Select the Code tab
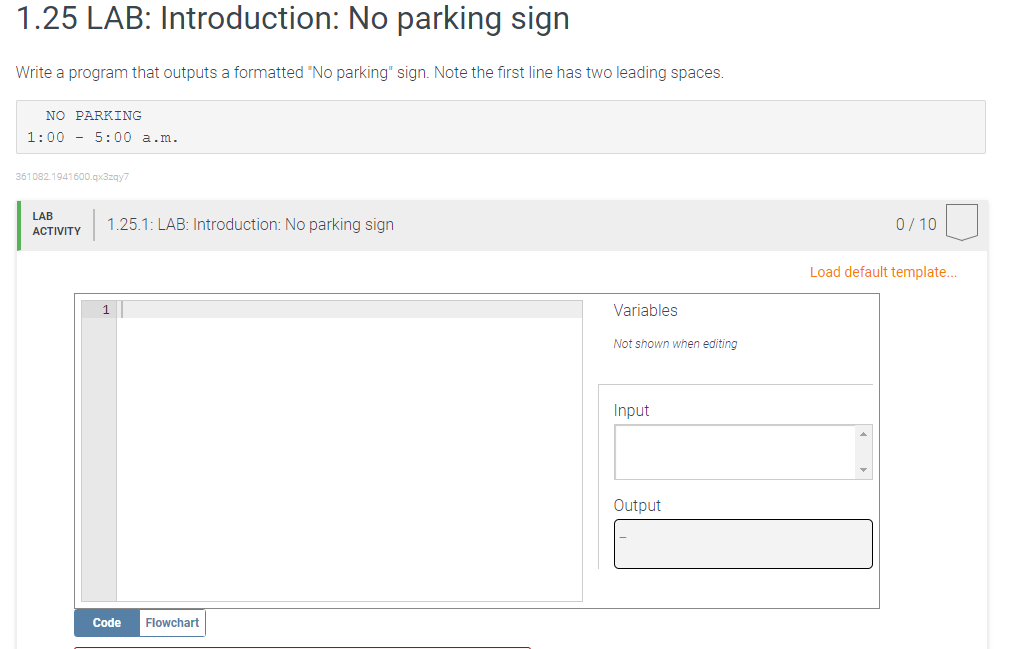1010x649 pixels. click(x=106, y=622)
